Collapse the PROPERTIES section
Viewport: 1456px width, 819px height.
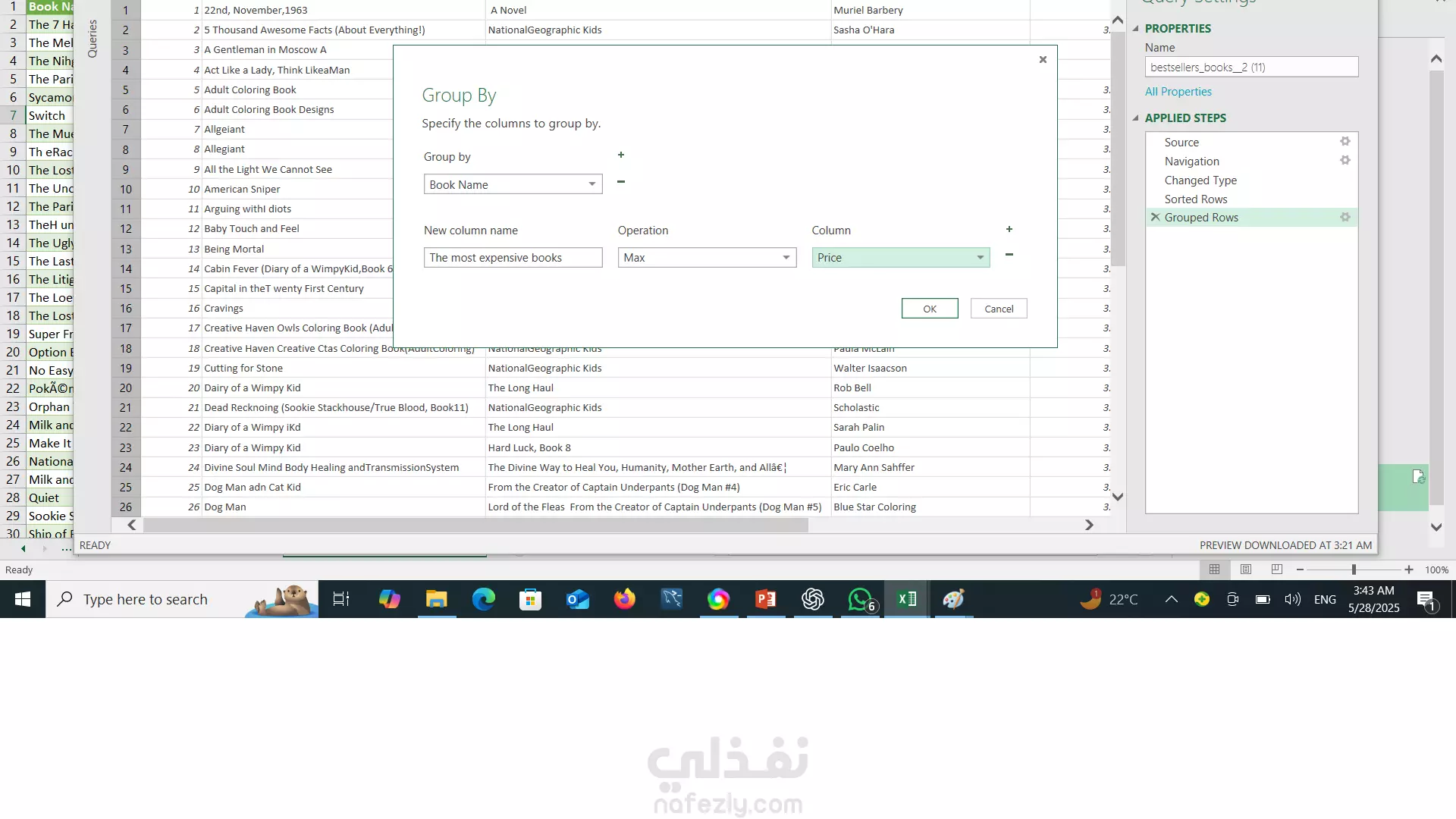1136,29
